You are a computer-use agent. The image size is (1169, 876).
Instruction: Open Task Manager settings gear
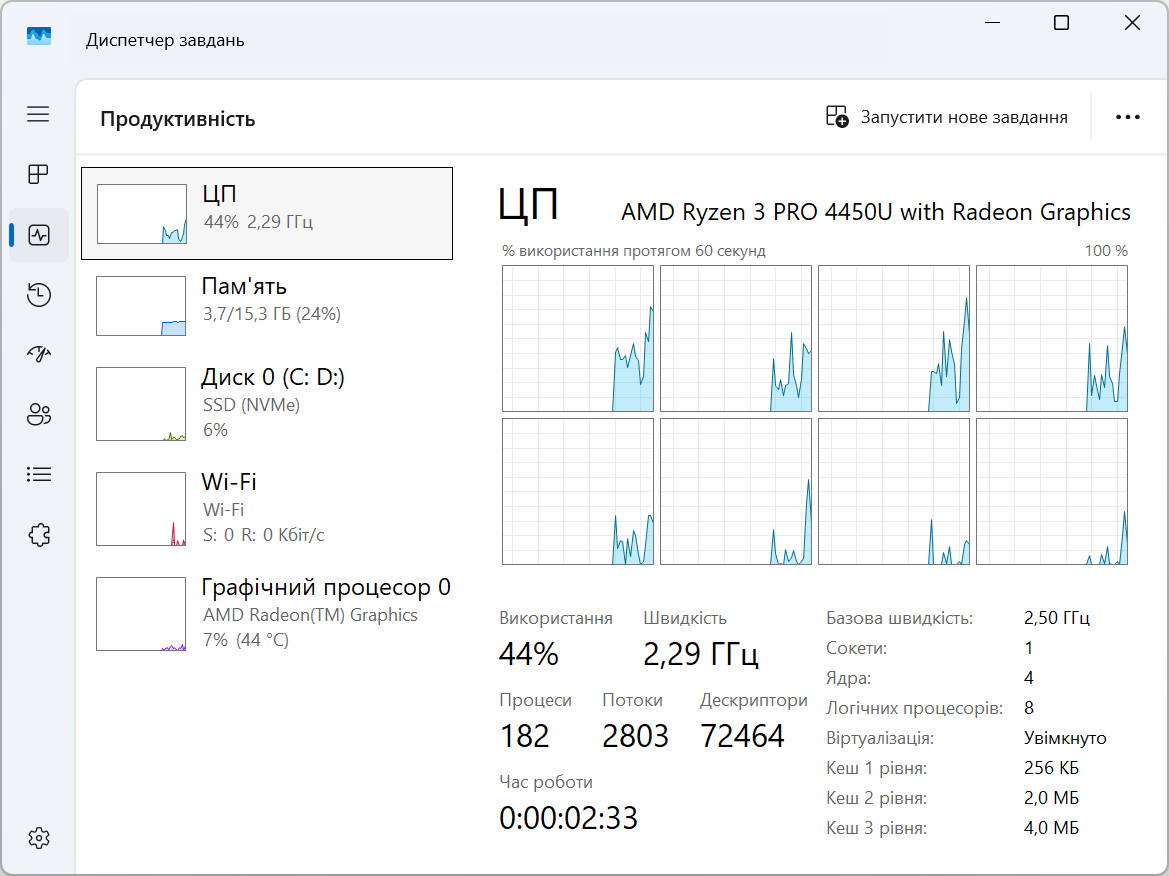pyautogui.click(x=38, y=838)
